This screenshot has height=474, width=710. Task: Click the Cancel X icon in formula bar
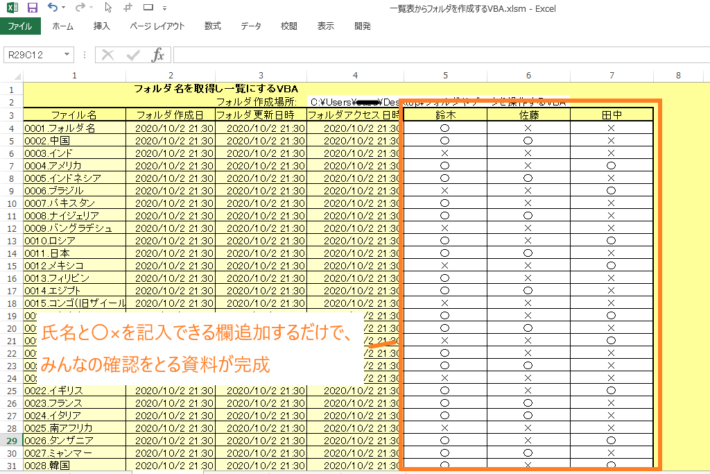[x=108, y=55]
